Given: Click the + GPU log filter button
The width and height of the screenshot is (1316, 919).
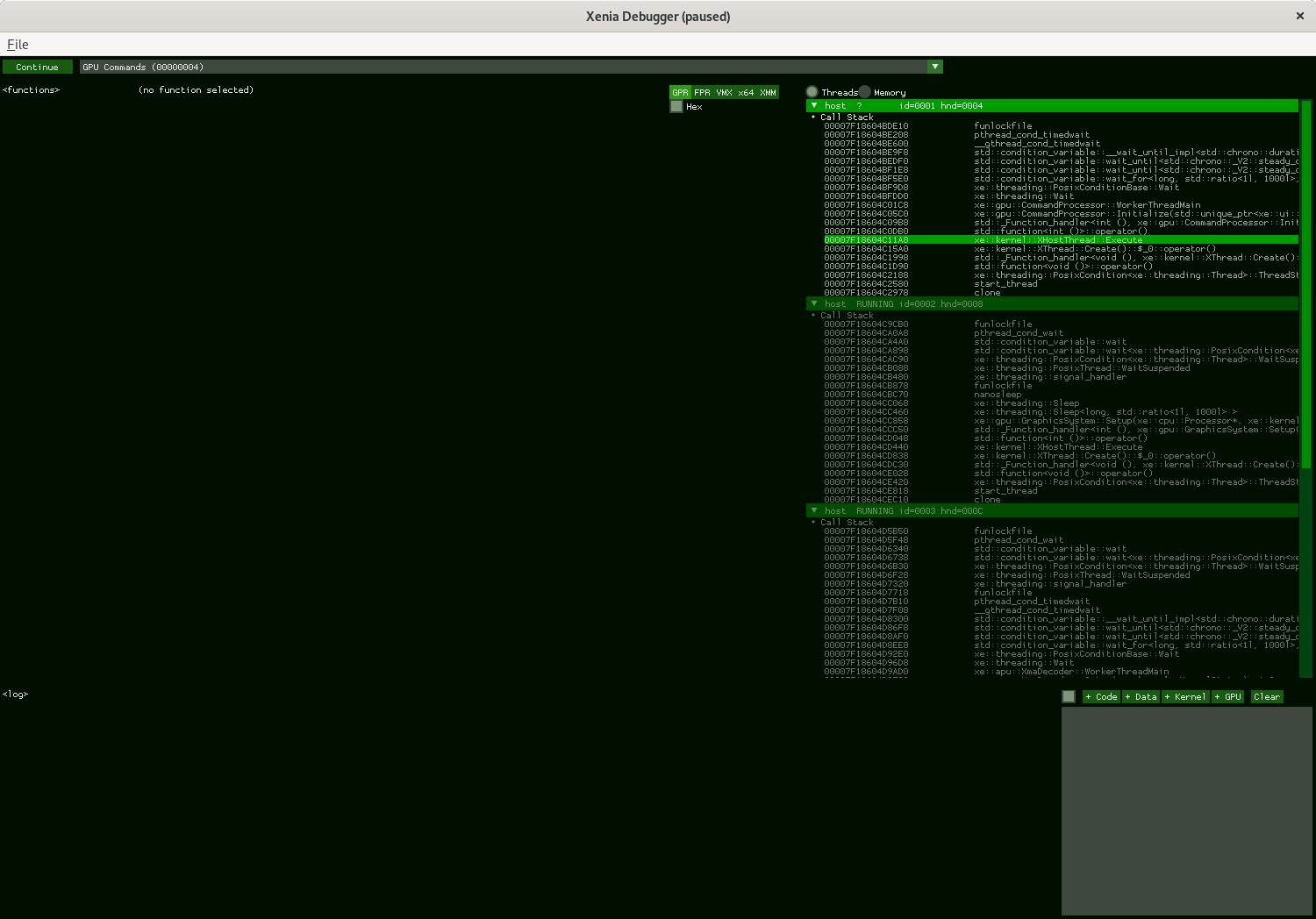Looking at the screenshot, I should click(1228, 696).
